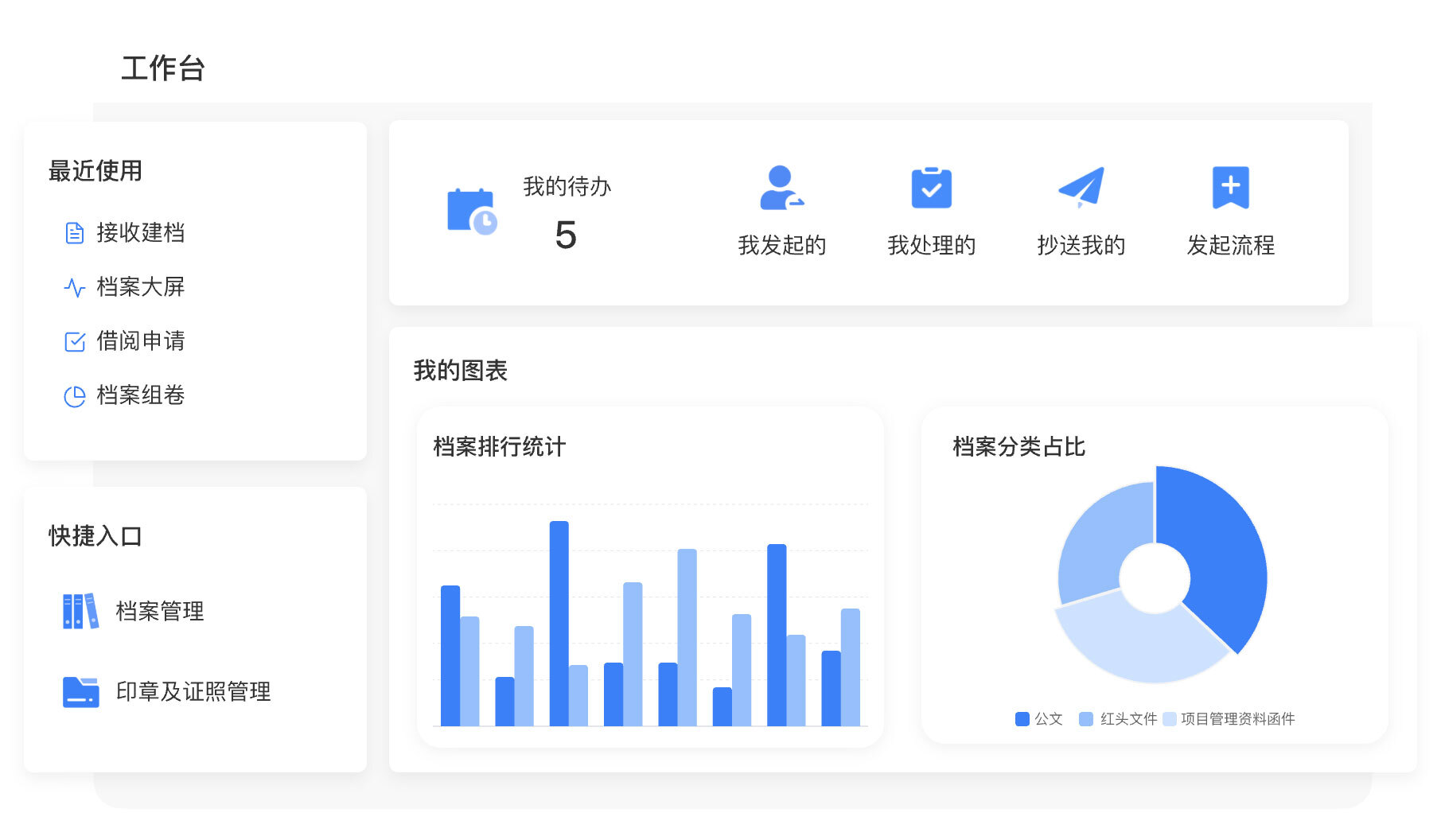Image resolution: width=1441 pixels, height=840 pixels.
Task: Click the 档案管理 binders icon
Action: [80, 611]
